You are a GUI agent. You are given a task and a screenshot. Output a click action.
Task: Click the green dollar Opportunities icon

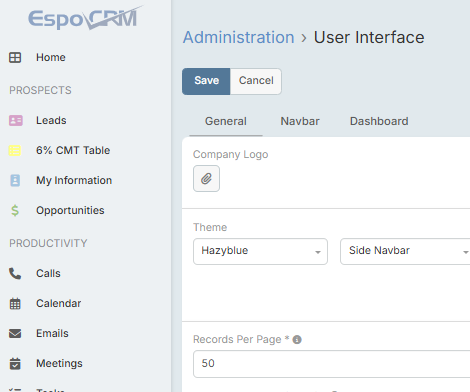15,210
